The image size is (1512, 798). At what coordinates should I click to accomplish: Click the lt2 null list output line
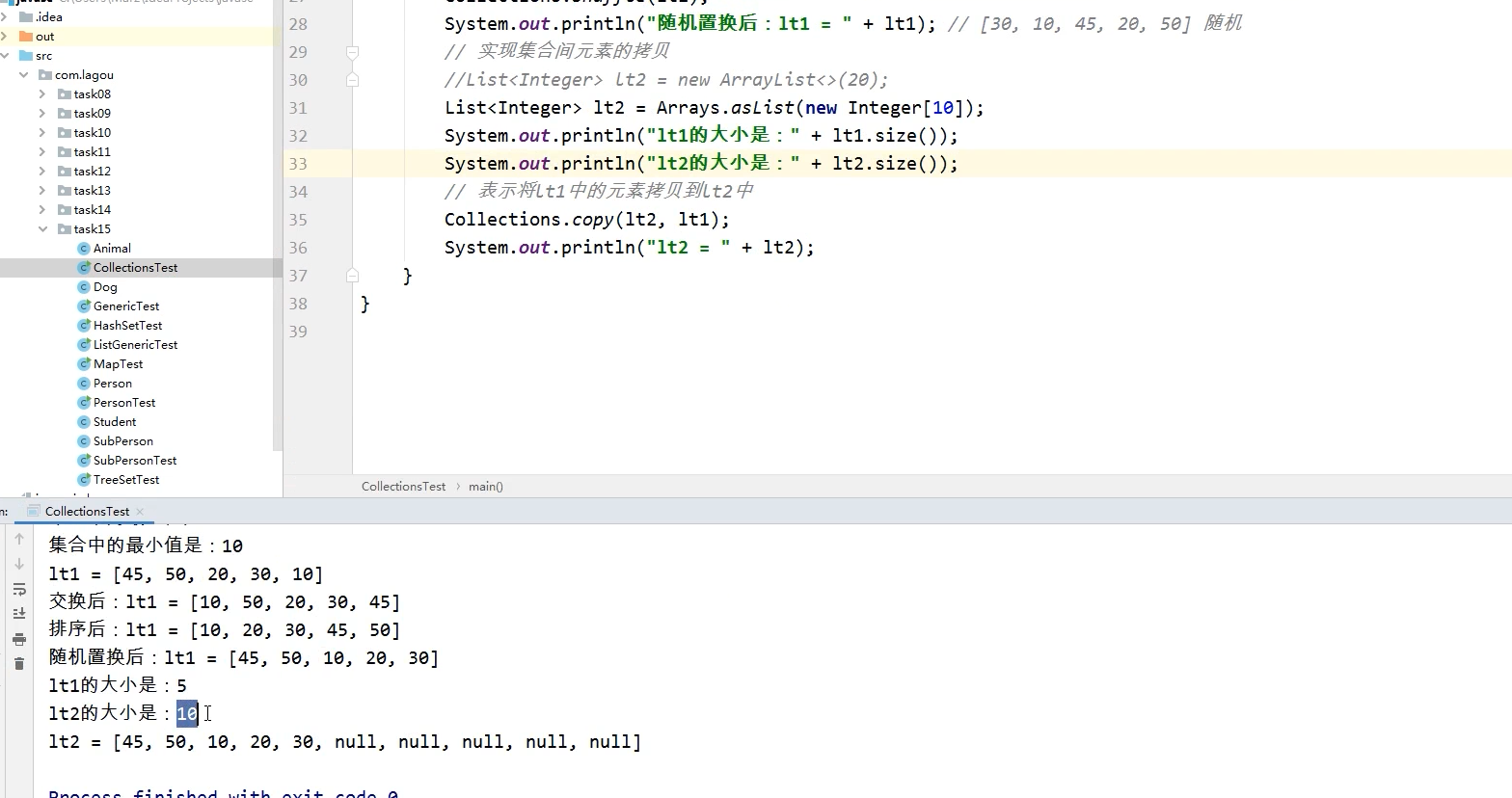click(x=345, y=742)
